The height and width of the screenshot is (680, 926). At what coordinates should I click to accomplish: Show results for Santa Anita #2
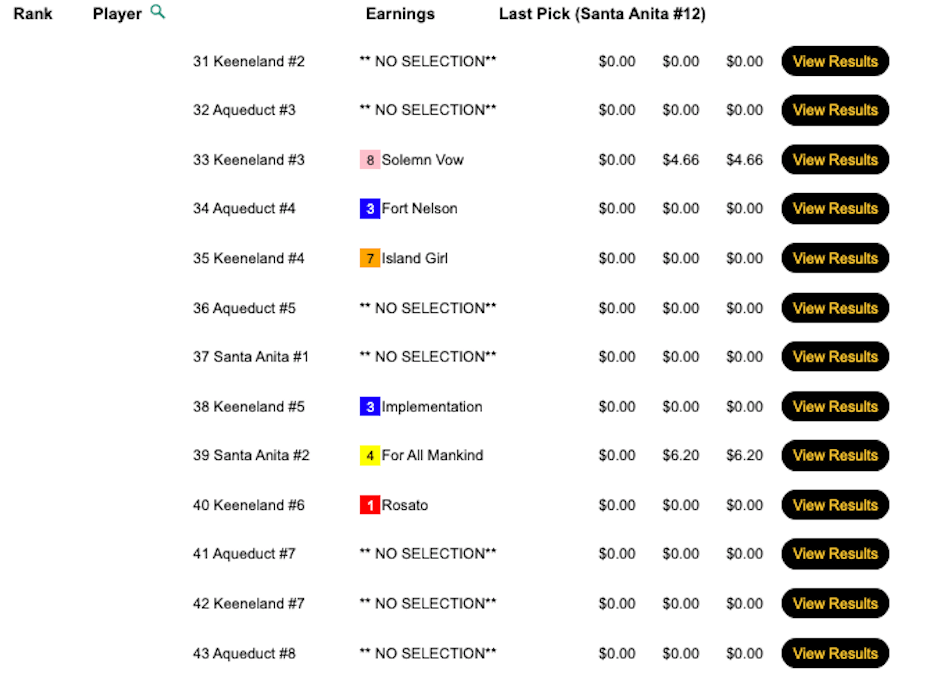(835, 456)
